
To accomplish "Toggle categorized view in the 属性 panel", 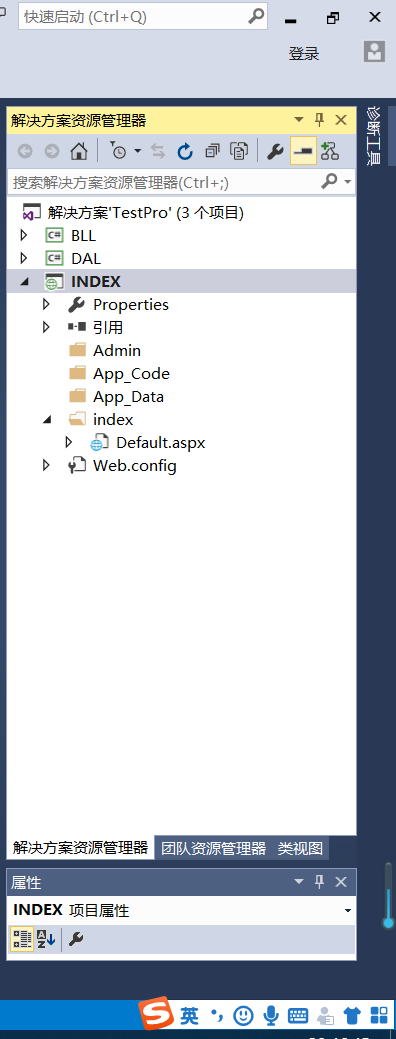I will pos(22,939).
